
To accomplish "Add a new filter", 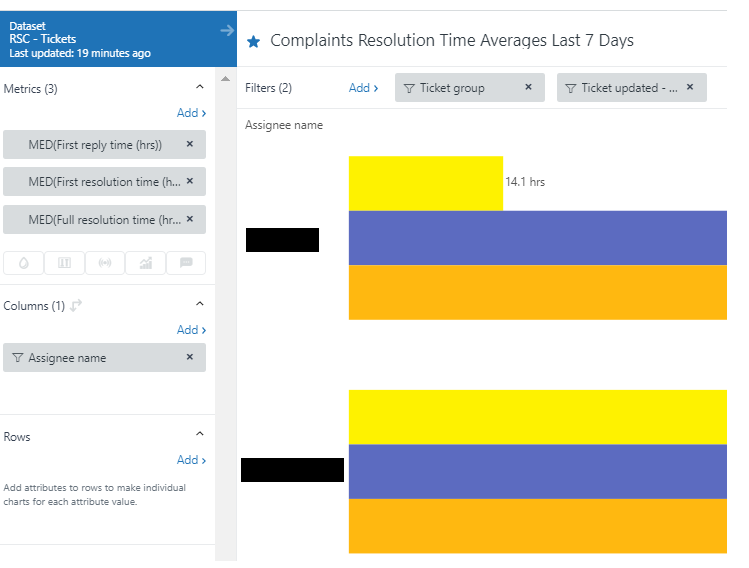I will tap(363, 88).
